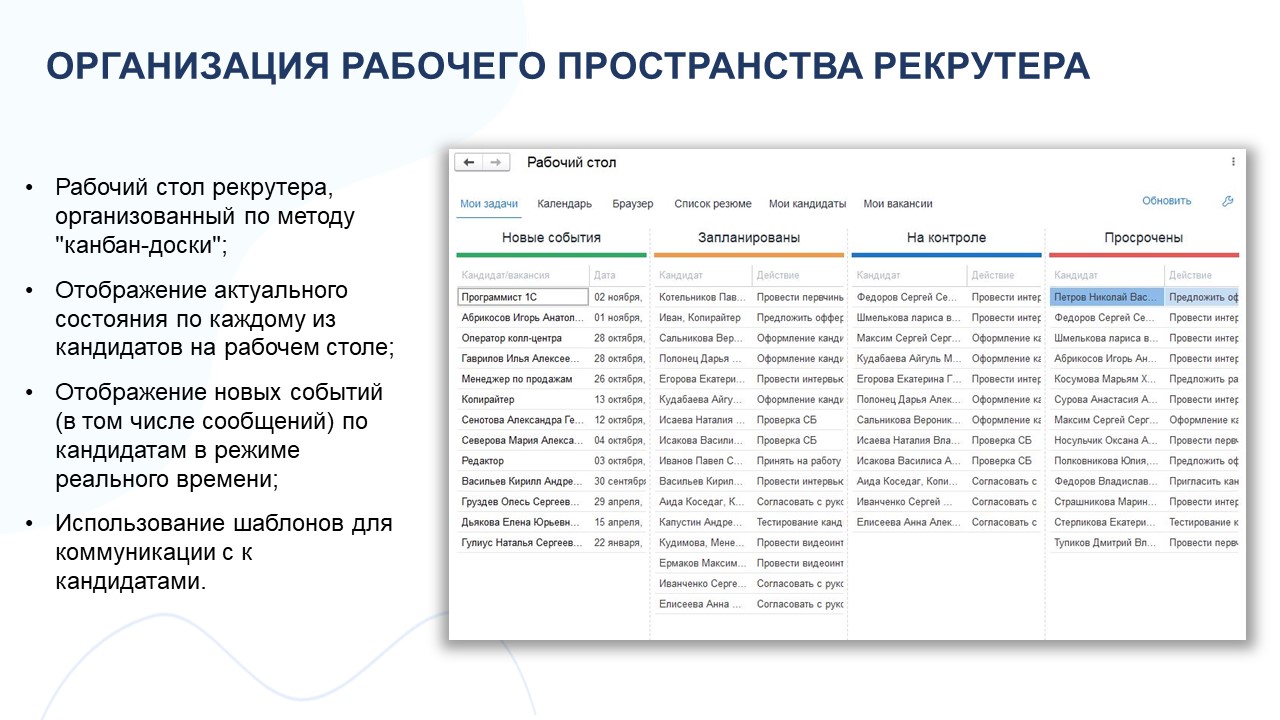Viewport: 1280px width, 720px height.
Task: Select the Программист 1С entry in Новые события
Action: 521,296
